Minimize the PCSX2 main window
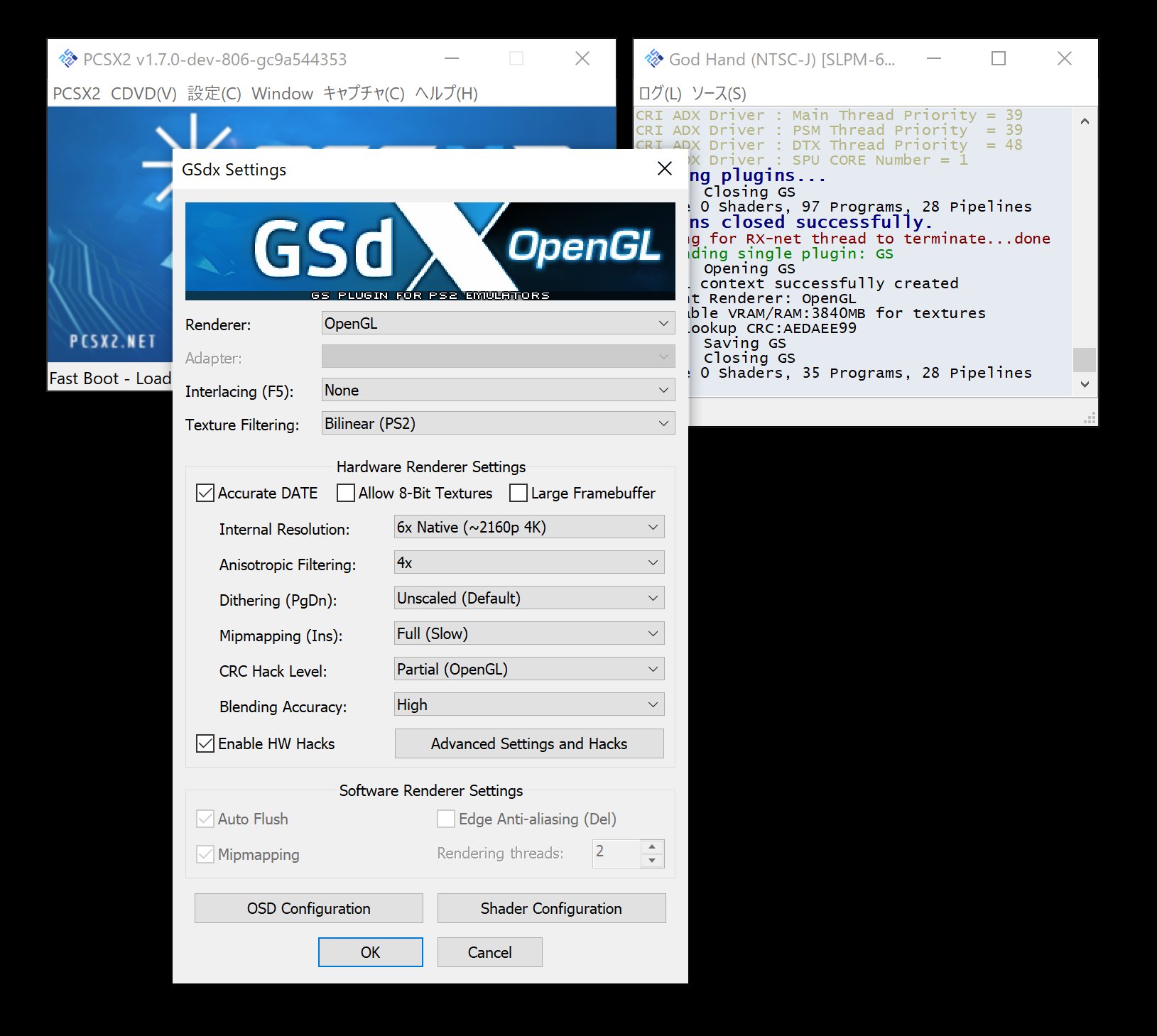 (451, 58)
